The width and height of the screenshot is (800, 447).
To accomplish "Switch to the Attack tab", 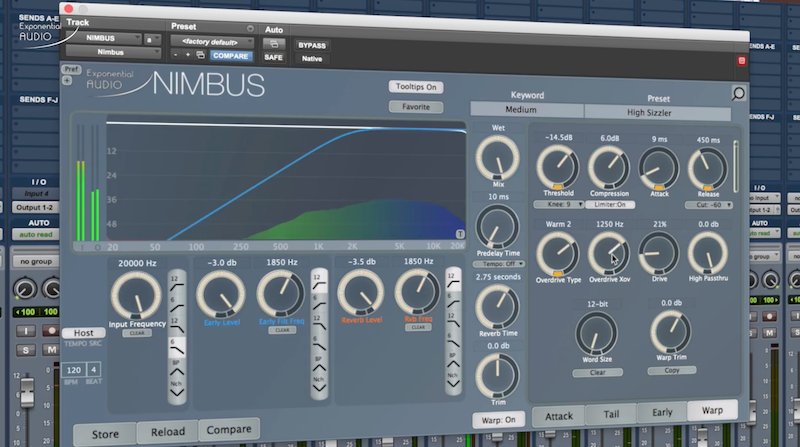I will click(558, 414).
